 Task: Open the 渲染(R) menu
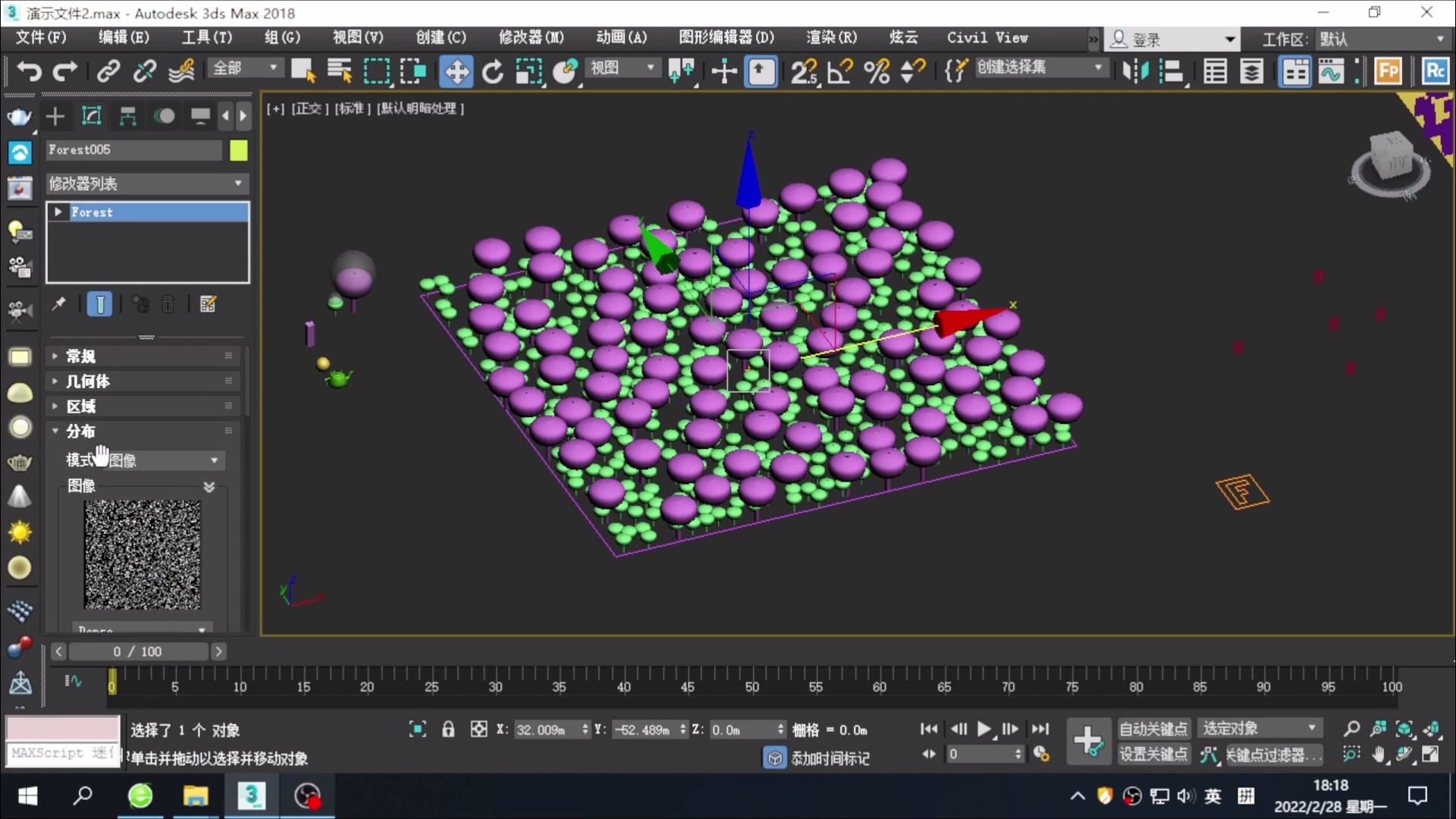point(831,37)
